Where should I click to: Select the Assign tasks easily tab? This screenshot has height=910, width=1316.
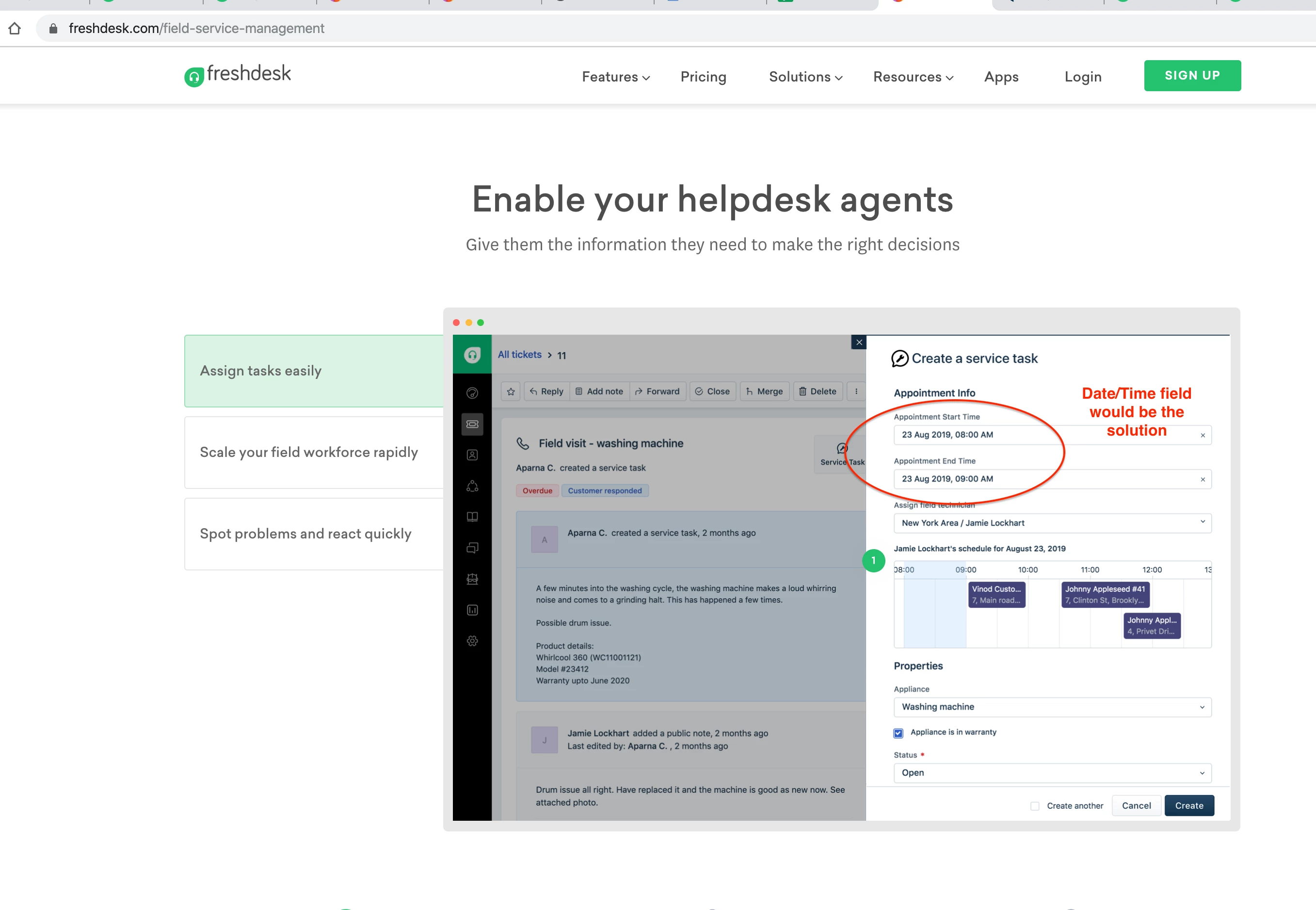point(314,371)
